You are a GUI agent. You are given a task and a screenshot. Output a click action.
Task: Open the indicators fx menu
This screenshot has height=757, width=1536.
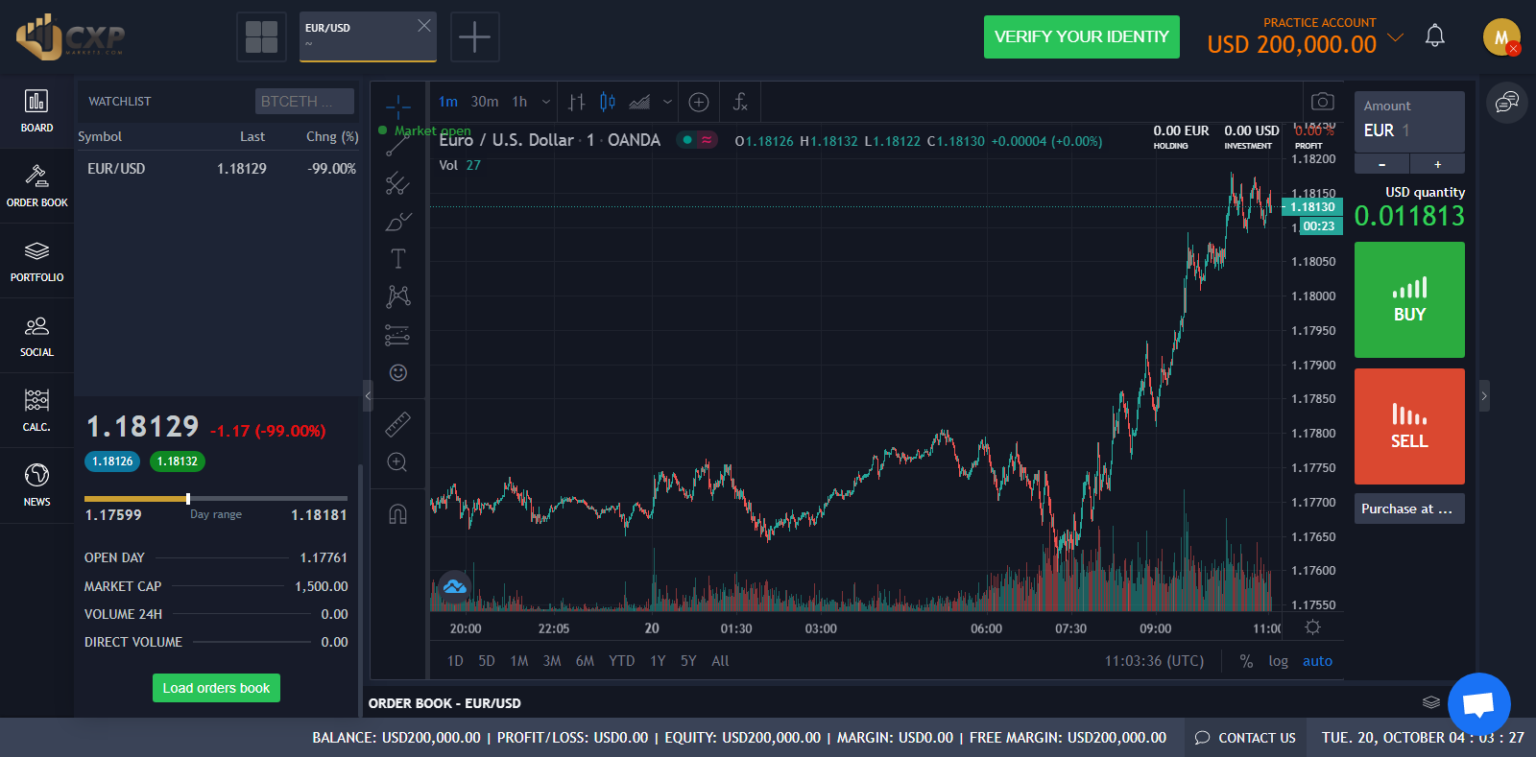[740, 101]
